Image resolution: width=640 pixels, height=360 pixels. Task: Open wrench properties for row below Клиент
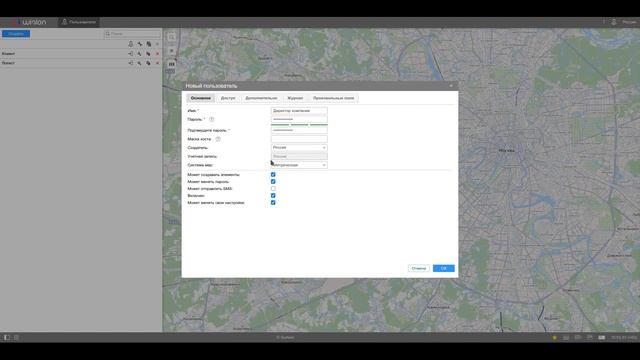point(140,63)
